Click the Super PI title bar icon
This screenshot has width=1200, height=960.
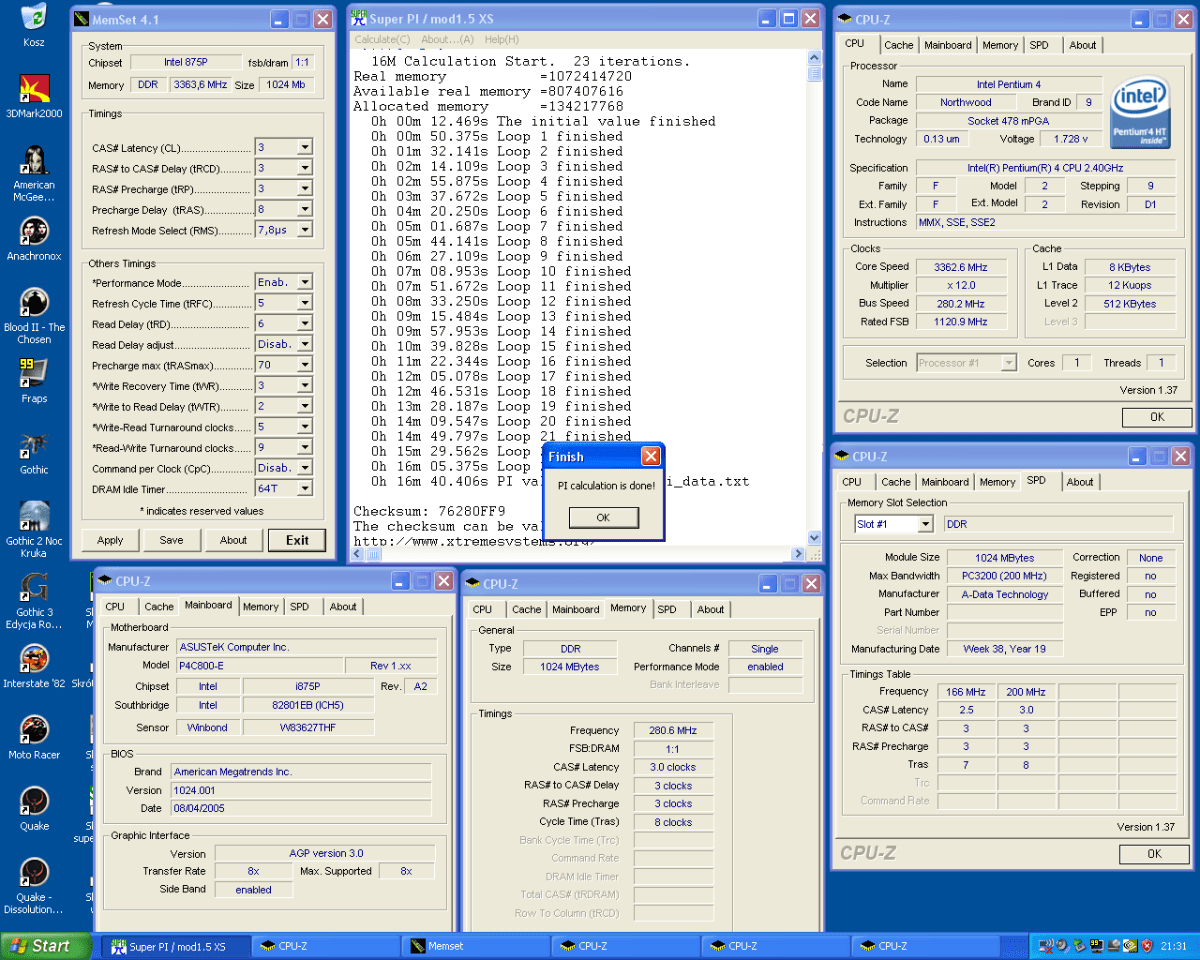click(x=358, y=19)
